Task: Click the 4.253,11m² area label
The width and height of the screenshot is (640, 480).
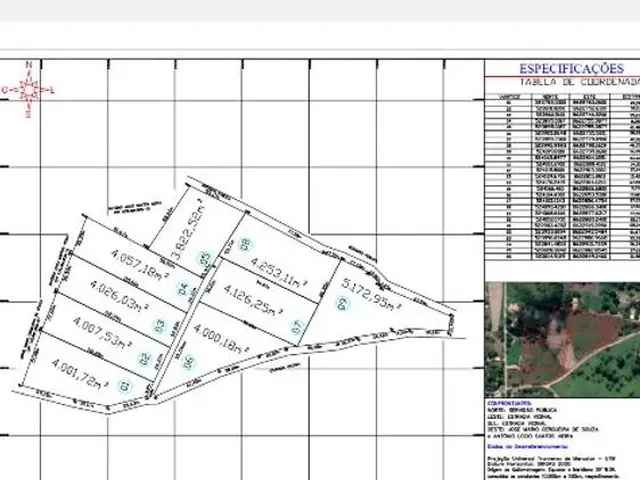Action: [x=279, y=273]
